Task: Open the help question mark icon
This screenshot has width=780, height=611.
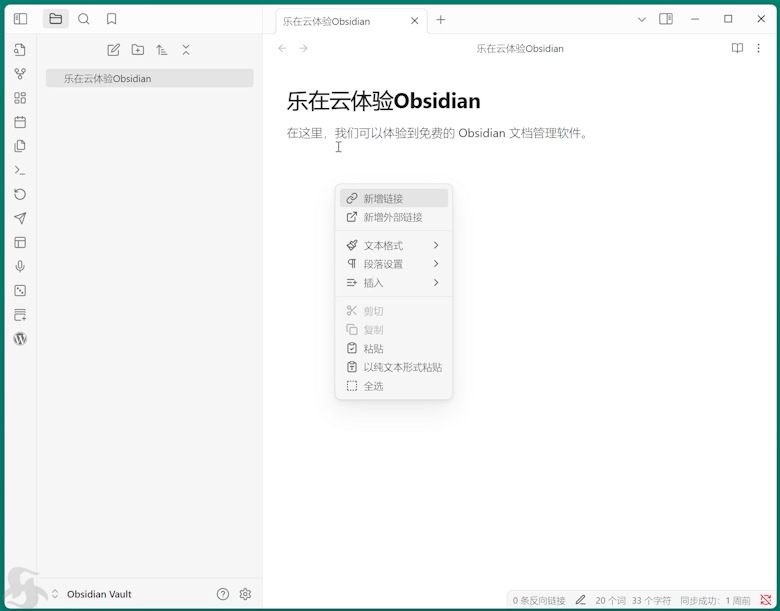Action: pyautogui.click(x=223, y=594)
